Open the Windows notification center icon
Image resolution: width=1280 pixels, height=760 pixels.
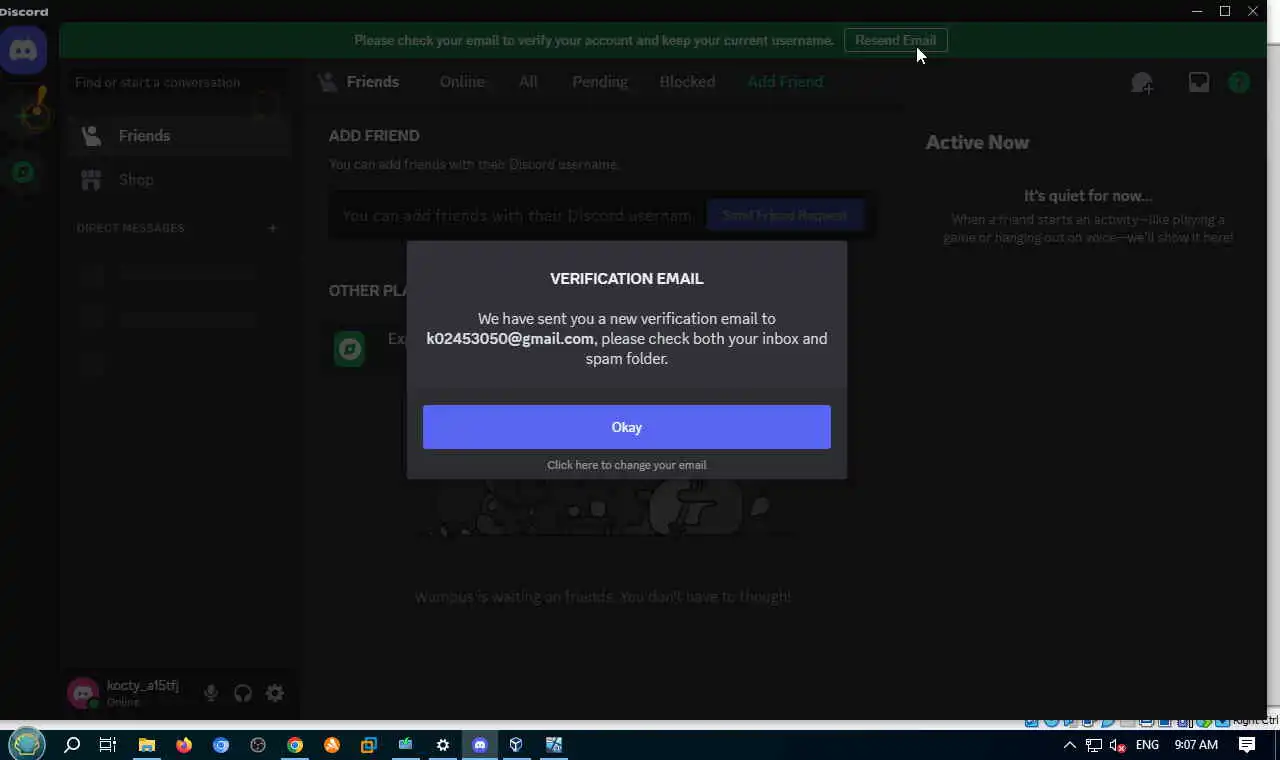pyautogui.click(x=1247, y=745)
